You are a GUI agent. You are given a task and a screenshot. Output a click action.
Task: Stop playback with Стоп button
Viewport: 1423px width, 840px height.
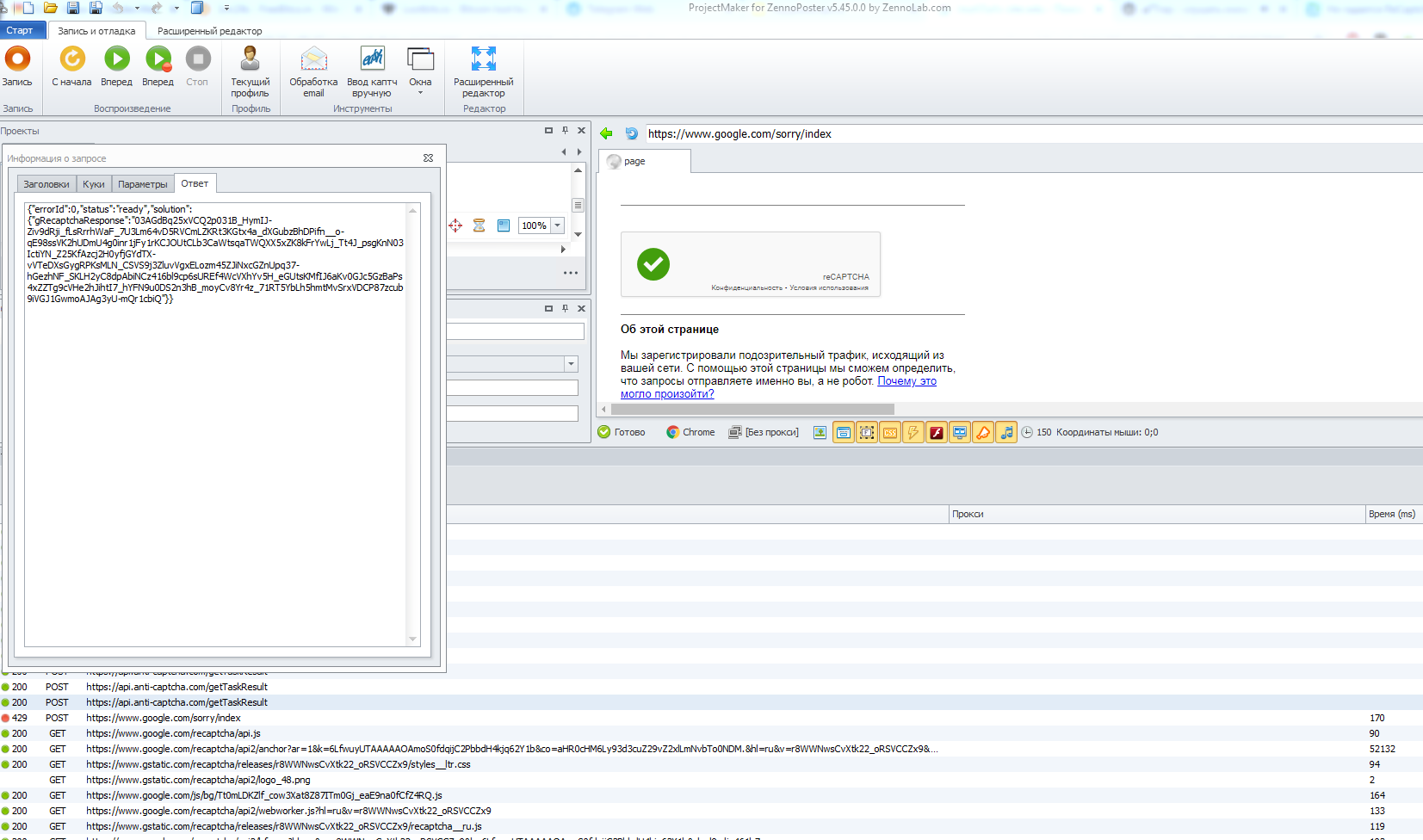click(197, 66)
